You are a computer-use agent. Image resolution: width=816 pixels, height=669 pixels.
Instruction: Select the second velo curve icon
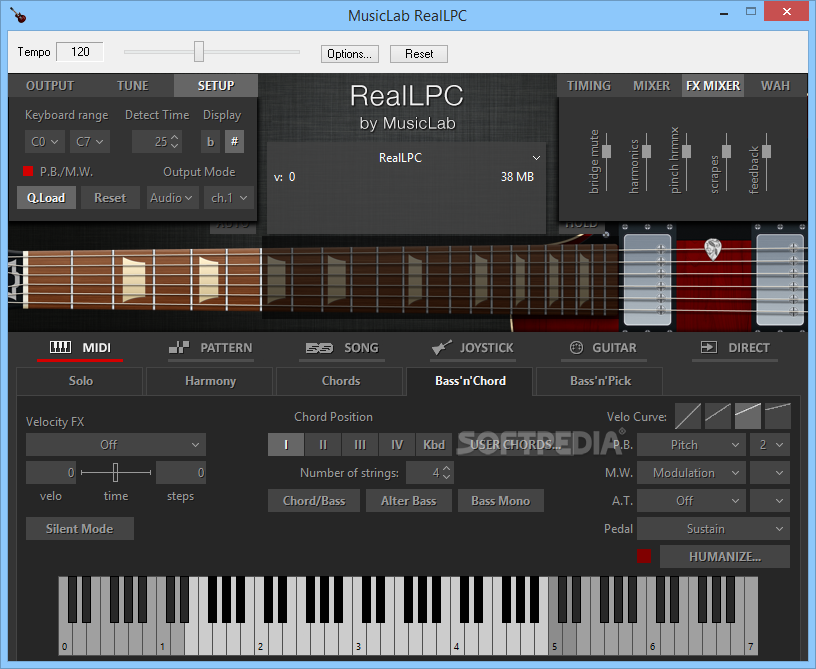click(x=718, y=416)
